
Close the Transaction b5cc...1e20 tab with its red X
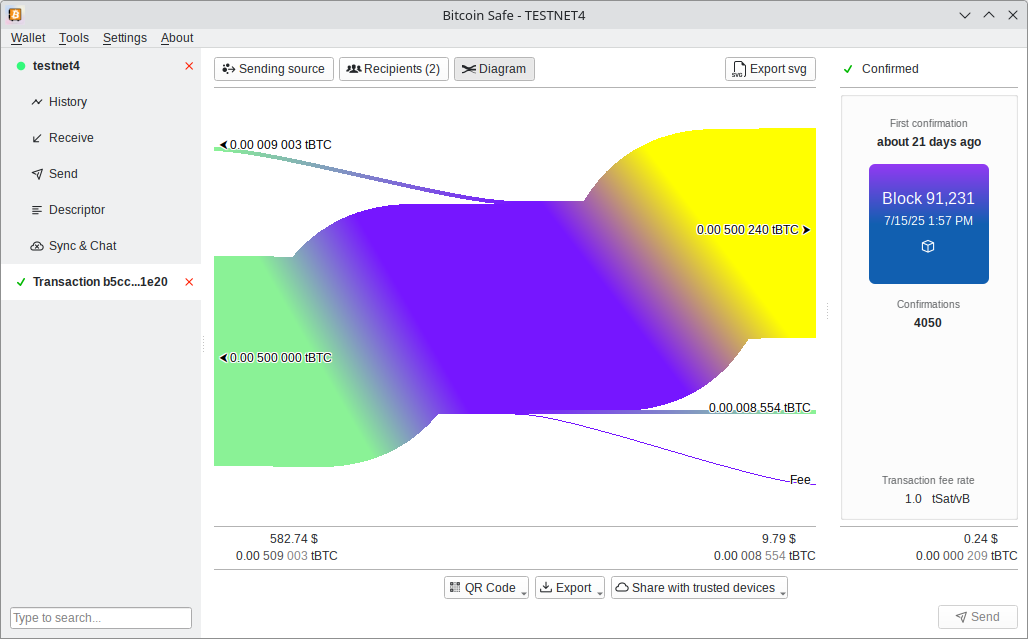(189, 282)
